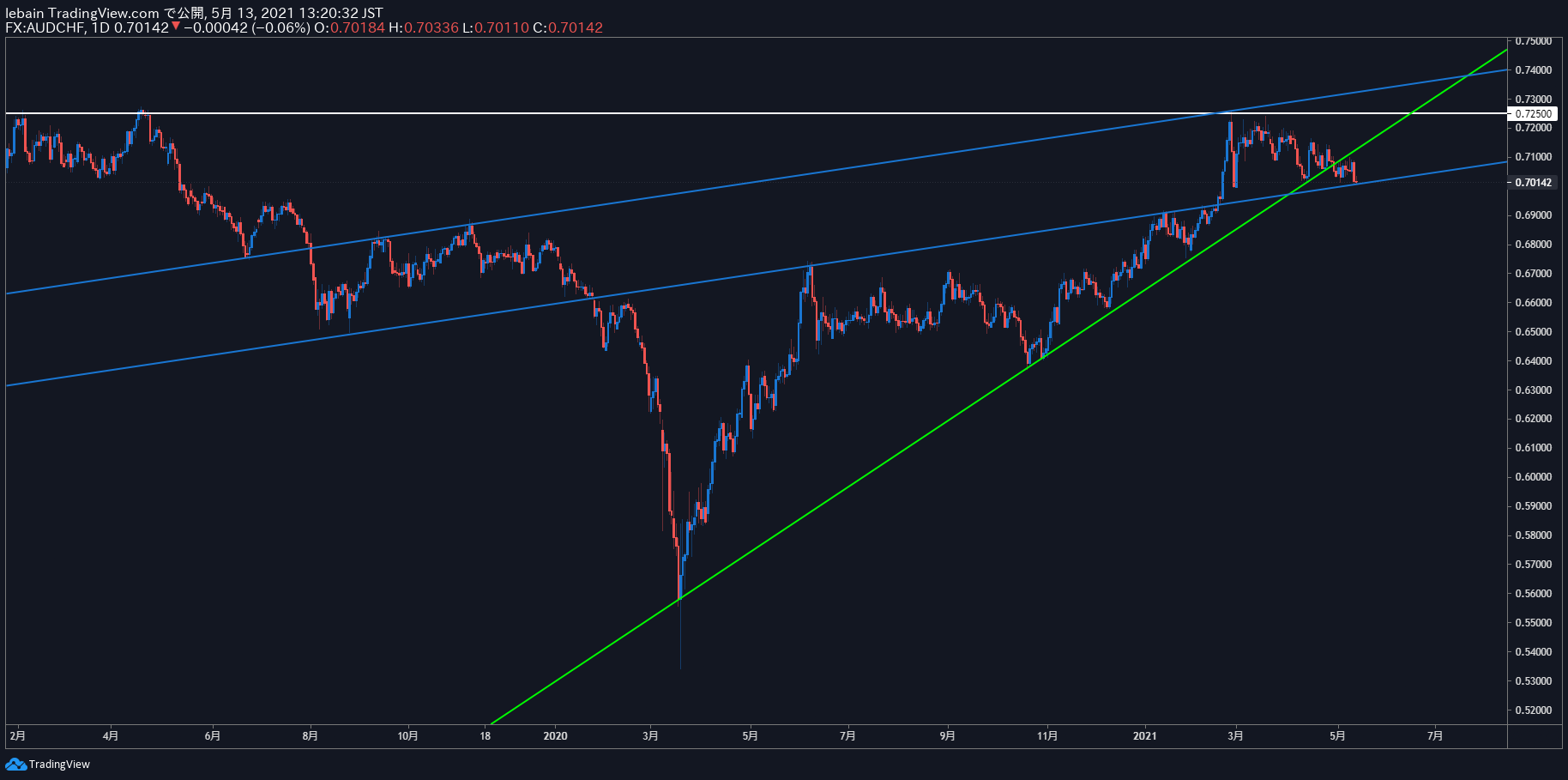The width and height of the screenshot is (1568, 780).
Task: Click the 2月 label on time axis
Action: [17, 735]
